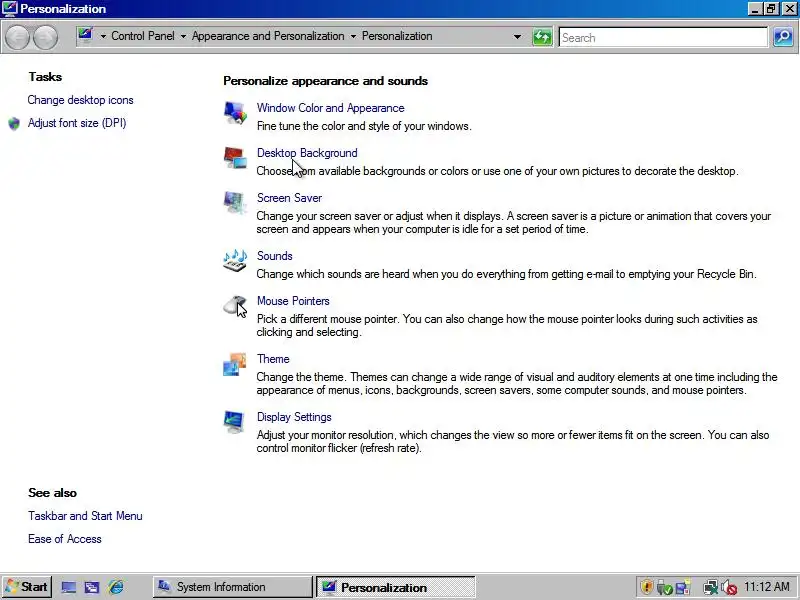Viewport: 800px width, 600px height.
Task: Click the Window Color and Appearance icon
Action: click(235, 112)
